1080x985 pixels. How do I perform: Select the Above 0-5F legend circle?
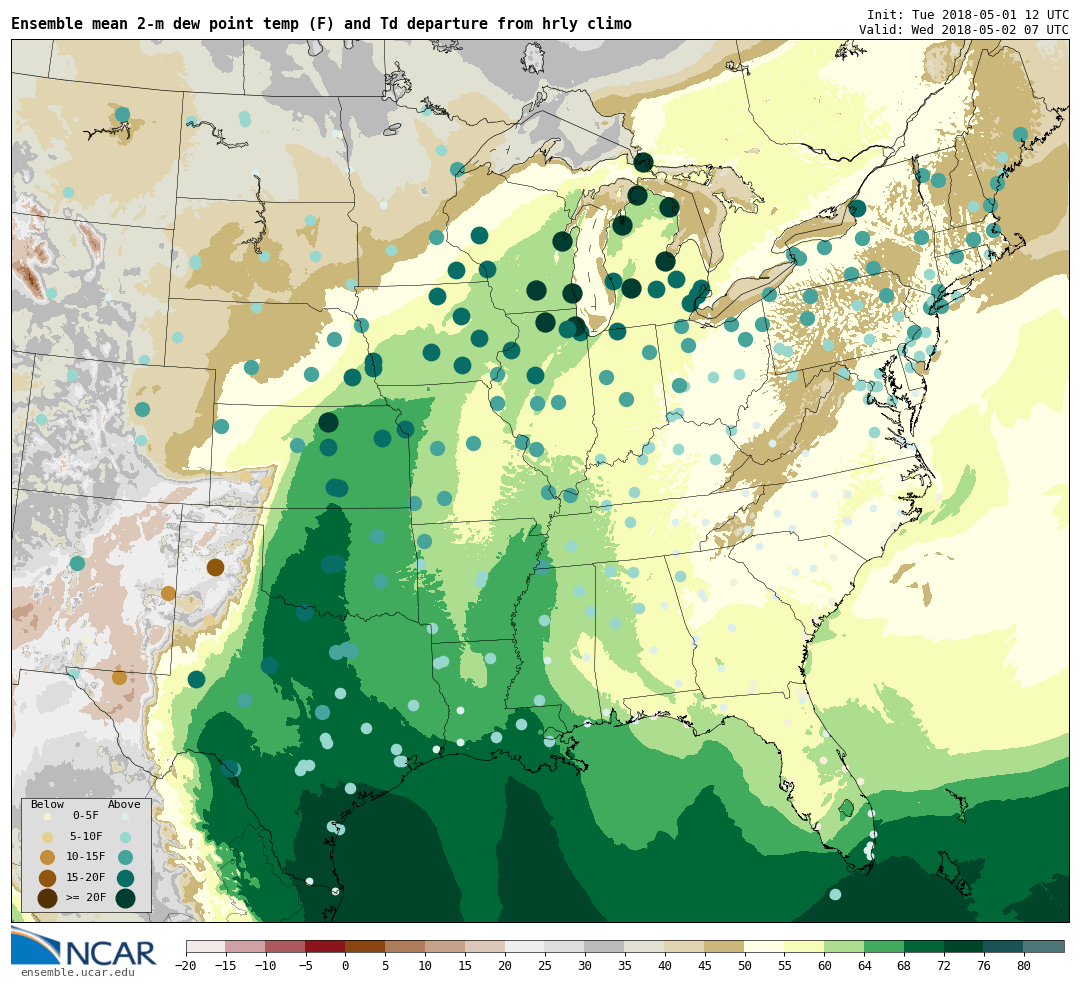point(125,816)
